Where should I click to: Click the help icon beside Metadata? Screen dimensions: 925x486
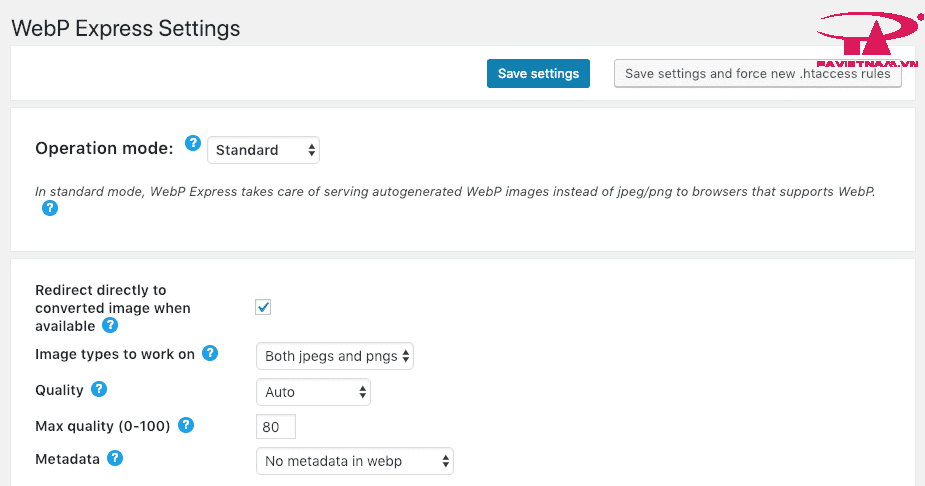click(x=115, y=458)
